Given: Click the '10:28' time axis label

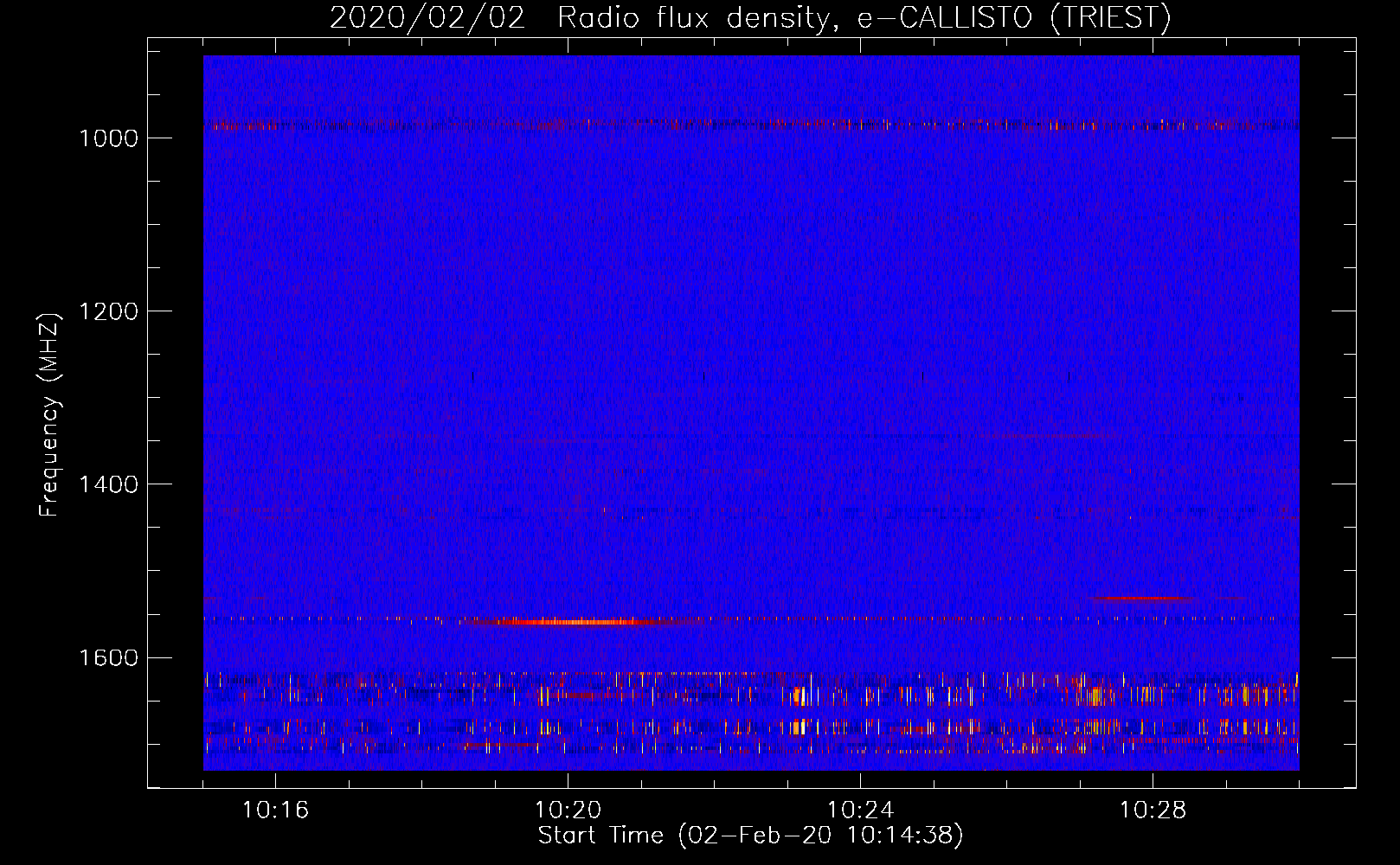Looking at the screenshot, I should tap(1153, 811).
